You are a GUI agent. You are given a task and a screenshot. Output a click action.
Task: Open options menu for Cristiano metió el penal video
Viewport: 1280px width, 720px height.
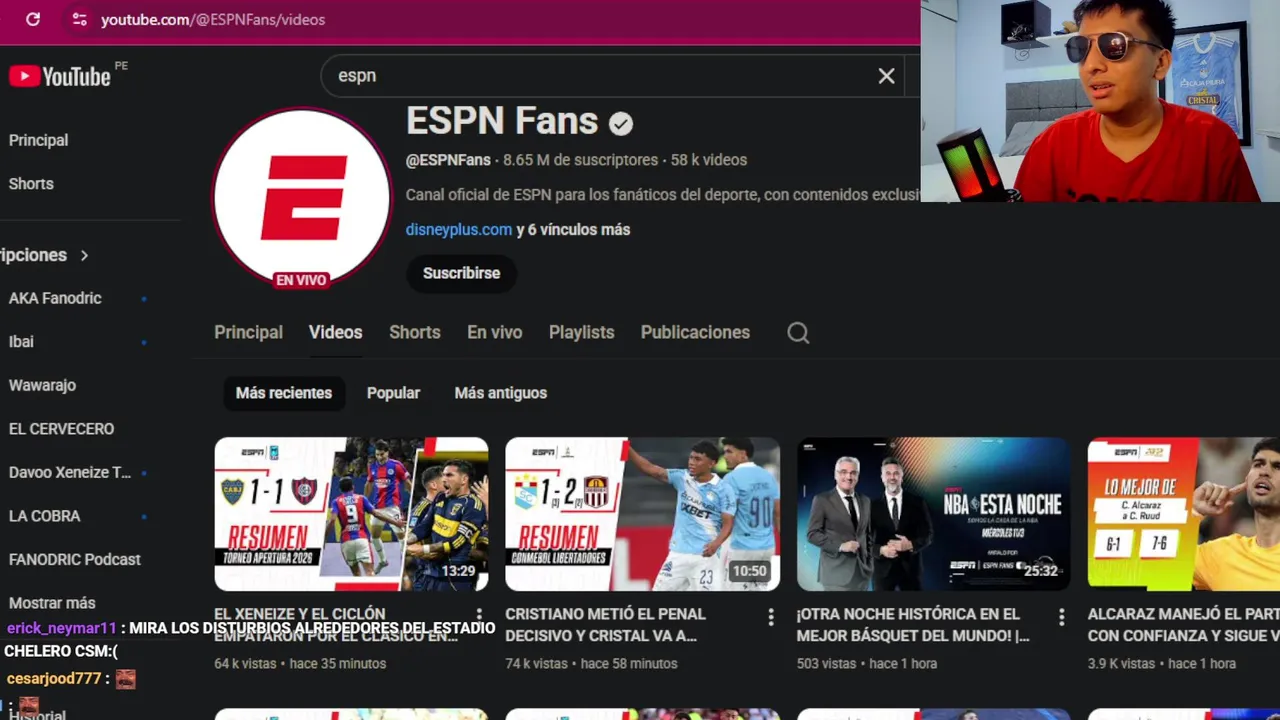pyautogui.click(x=770, y=617)
